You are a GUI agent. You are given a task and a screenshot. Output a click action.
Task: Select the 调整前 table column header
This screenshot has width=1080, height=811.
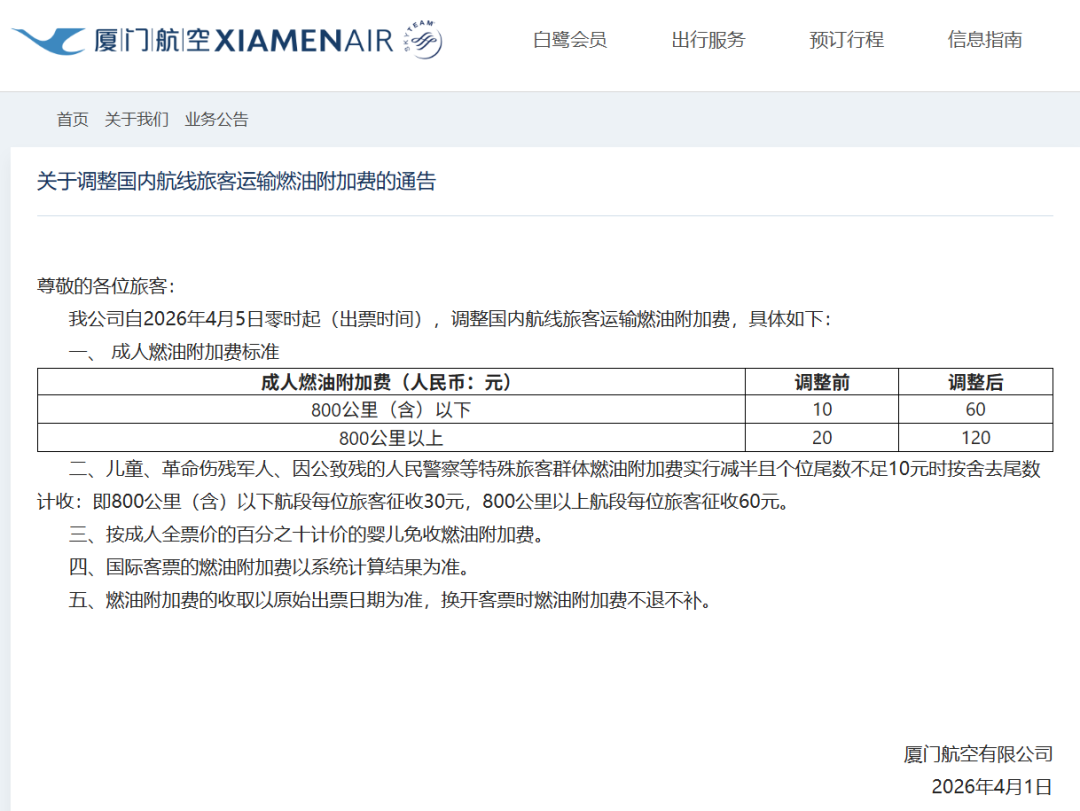click(x=822, y=381)
